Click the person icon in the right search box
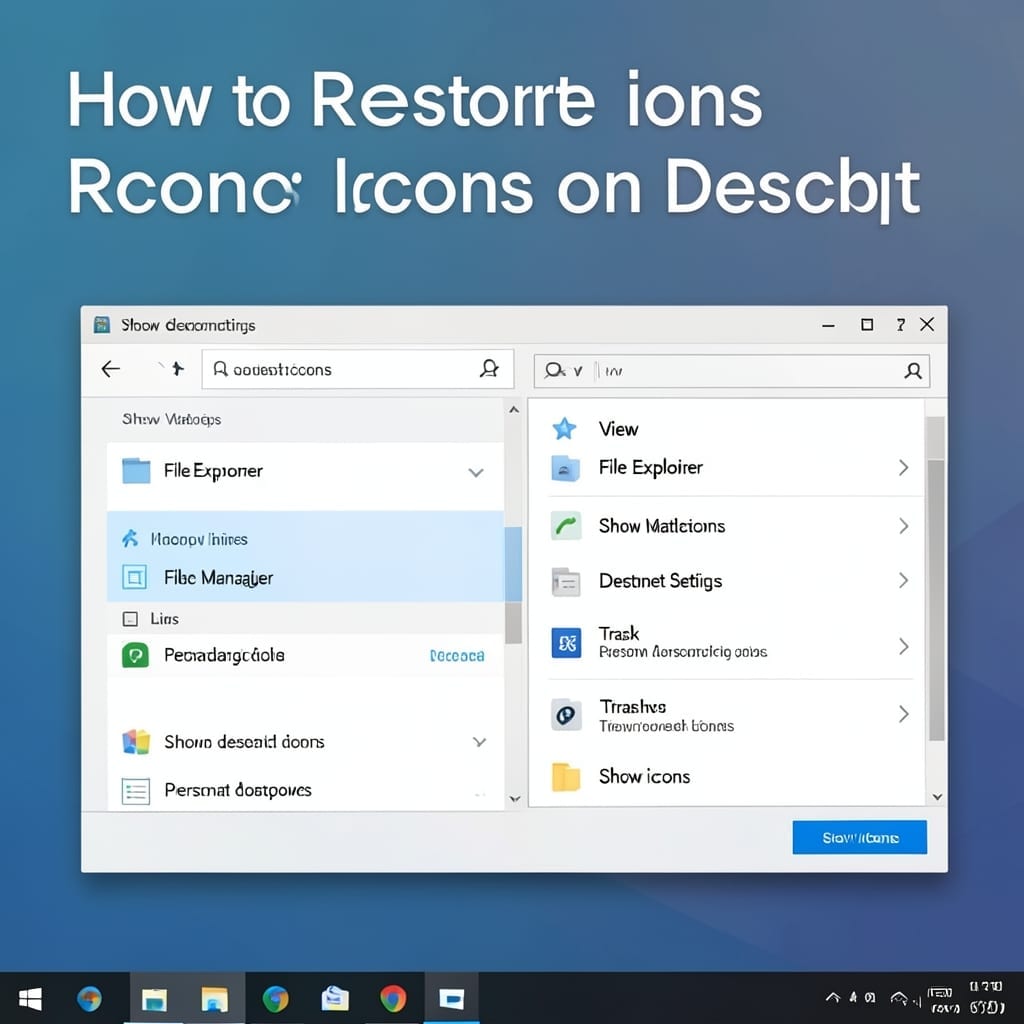Image resolution: width=1024 pixels, height=1024 pixels. pos(913,371)
